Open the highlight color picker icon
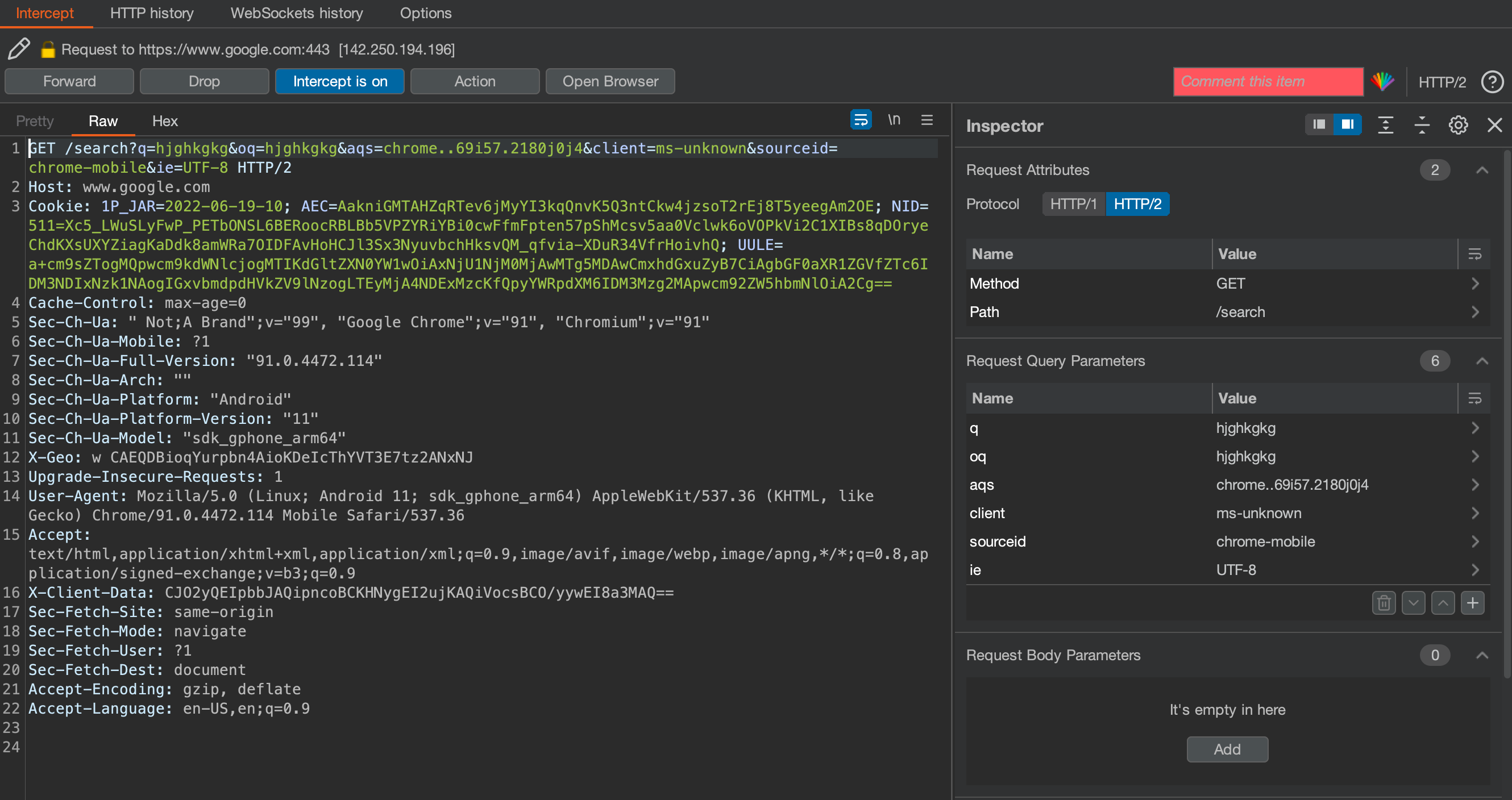Screen dimensions: 1512x800 coord(1383,81)
